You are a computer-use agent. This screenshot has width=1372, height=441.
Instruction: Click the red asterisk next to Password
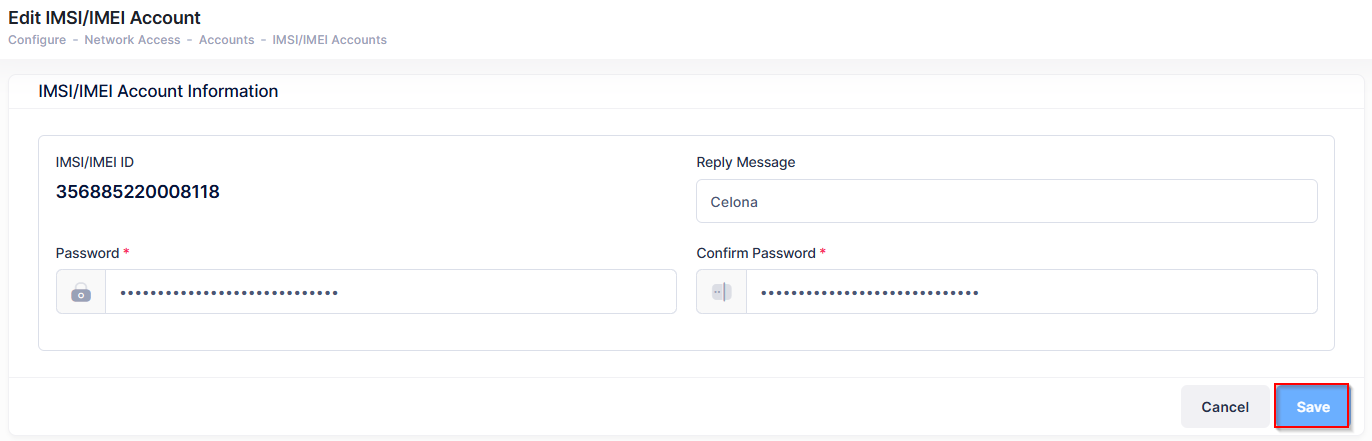126,253
